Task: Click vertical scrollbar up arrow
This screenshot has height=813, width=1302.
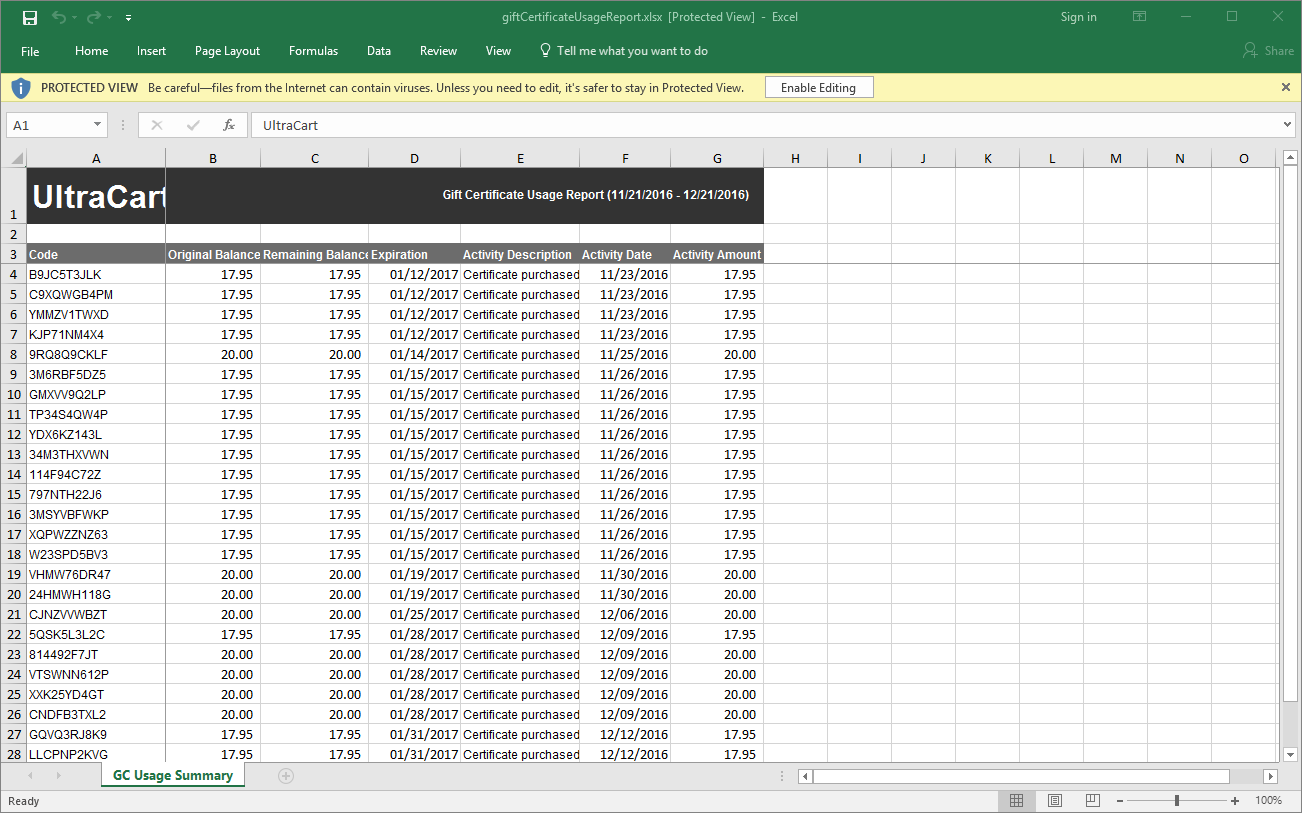Action: [x=1290, y=158]
